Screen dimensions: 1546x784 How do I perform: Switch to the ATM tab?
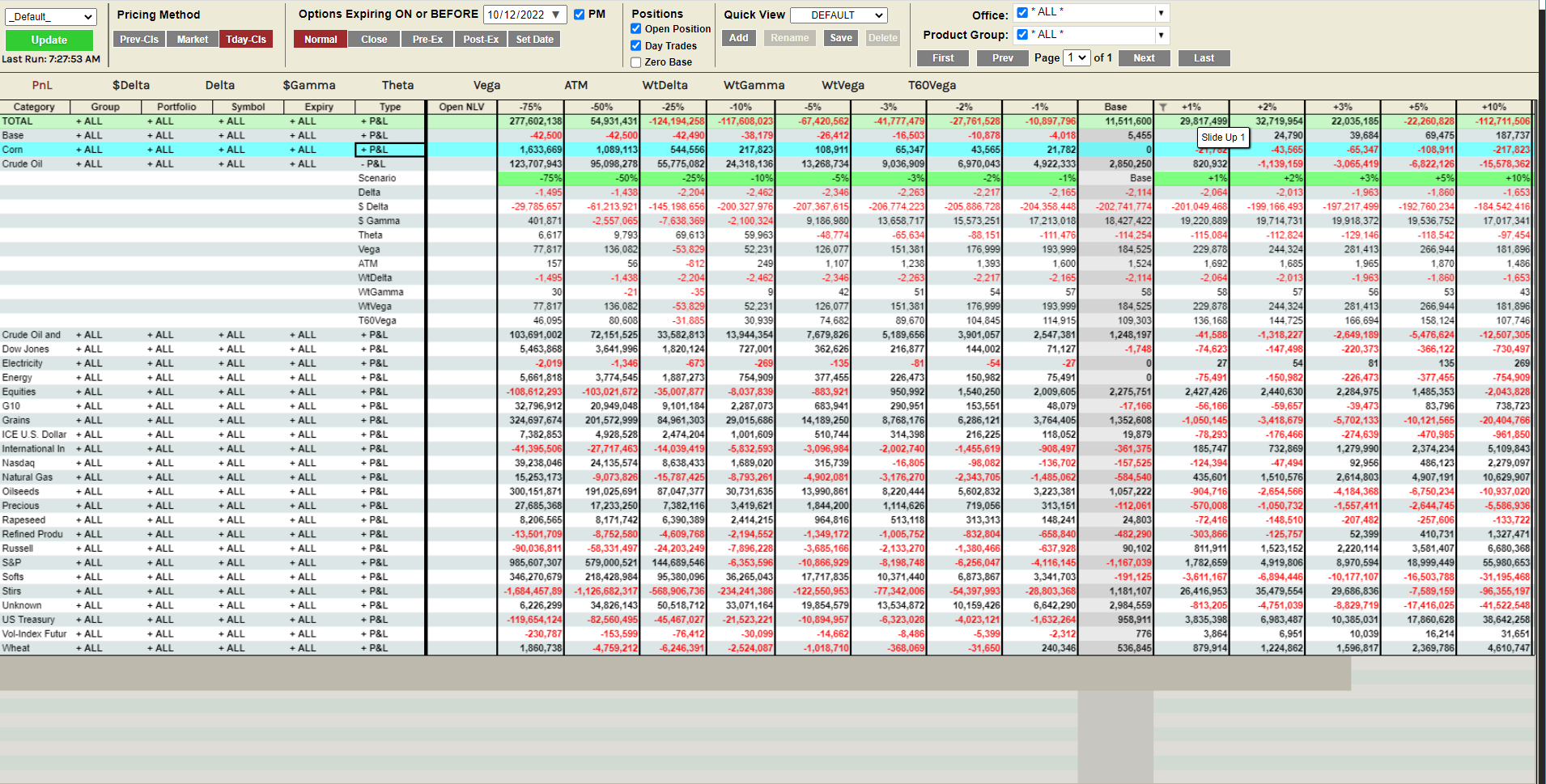tap(576, 85)
